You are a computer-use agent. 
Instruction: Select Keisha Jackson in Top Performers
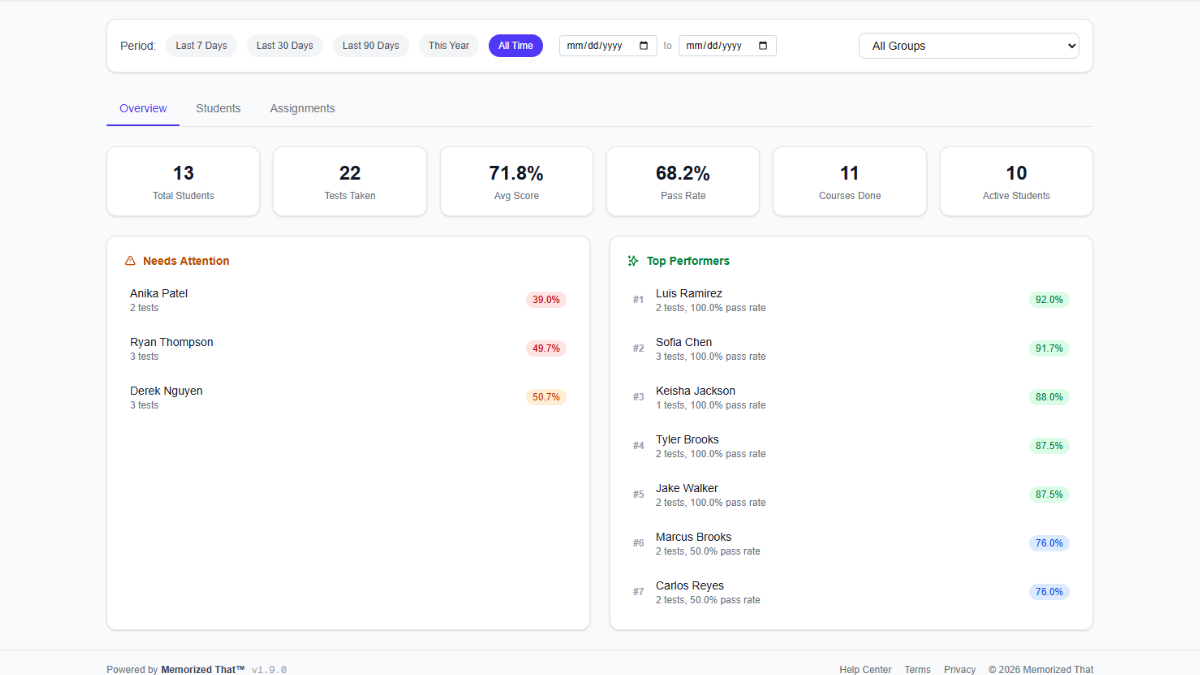[x=851, y=397]
